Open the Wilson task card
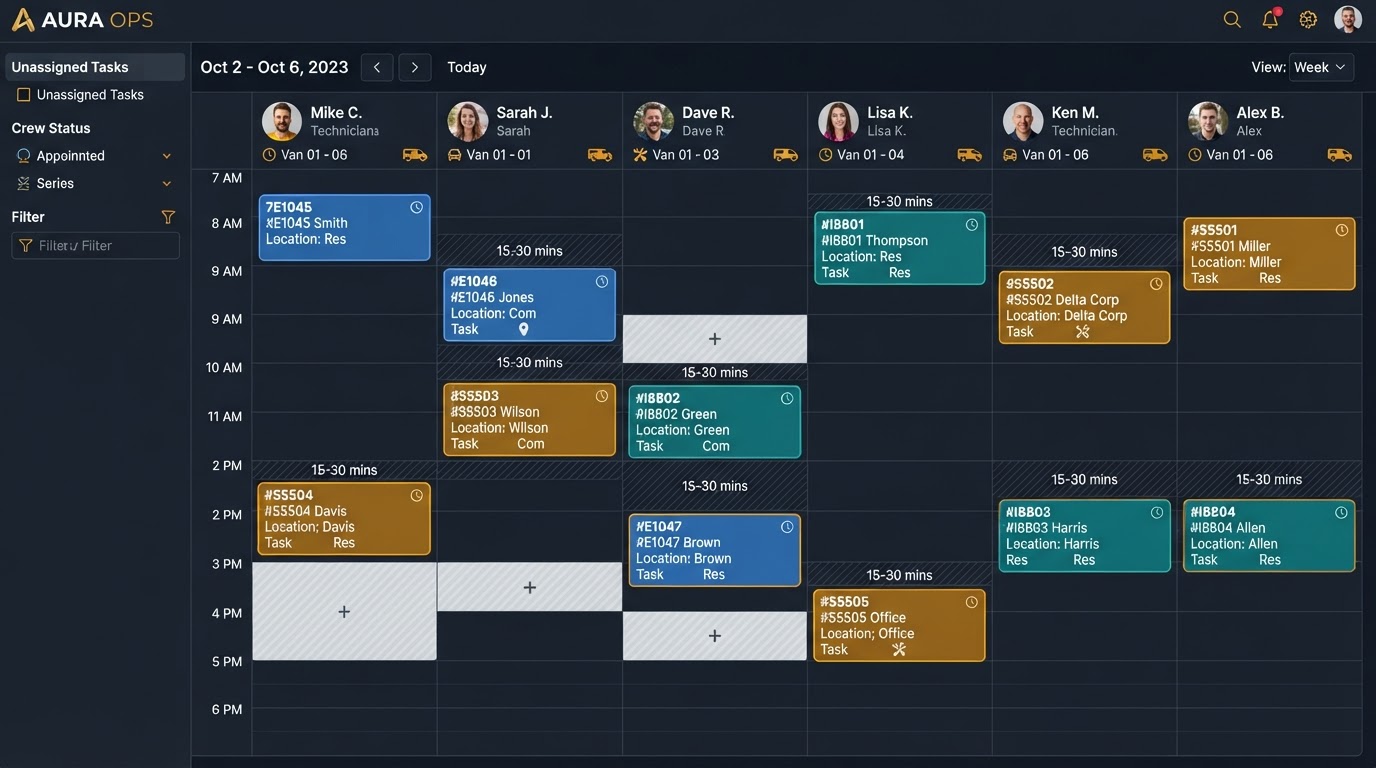The width and height of the screenshot is (1376, 768). (x=530, y=420)
